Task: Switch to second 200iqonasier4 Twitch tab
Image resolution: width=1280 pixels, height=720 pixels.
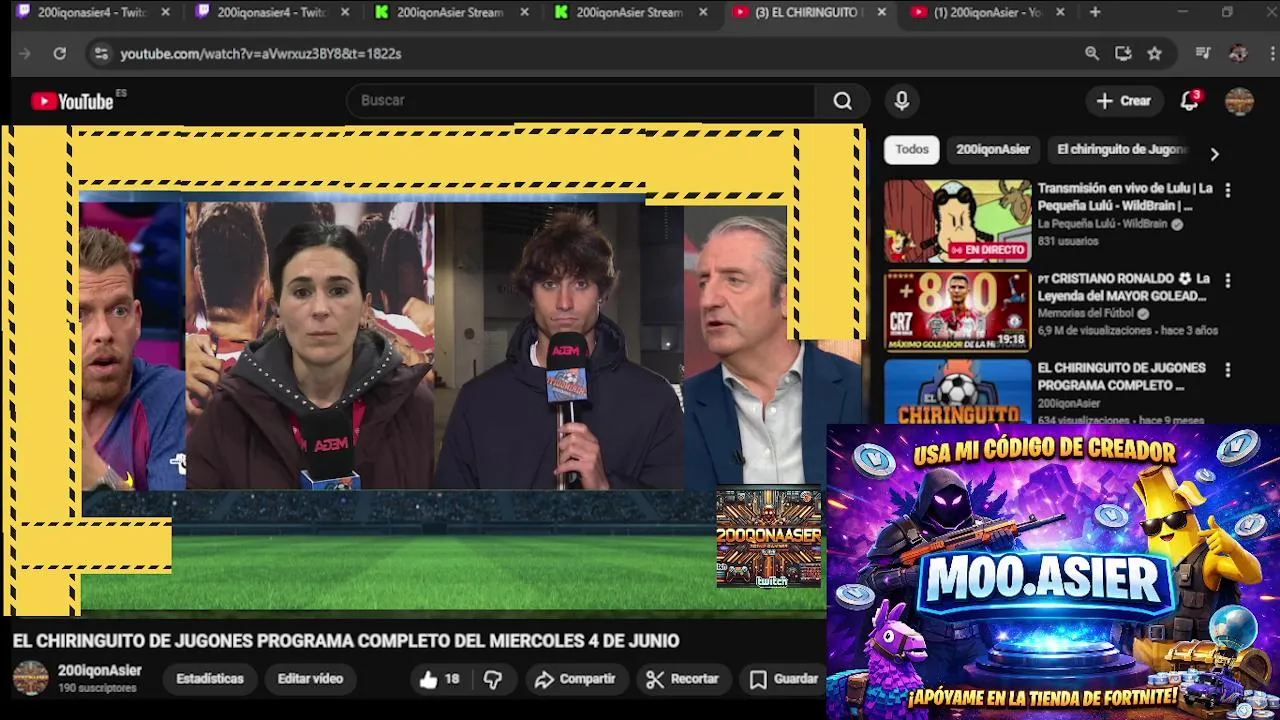Action: point(272,13)
